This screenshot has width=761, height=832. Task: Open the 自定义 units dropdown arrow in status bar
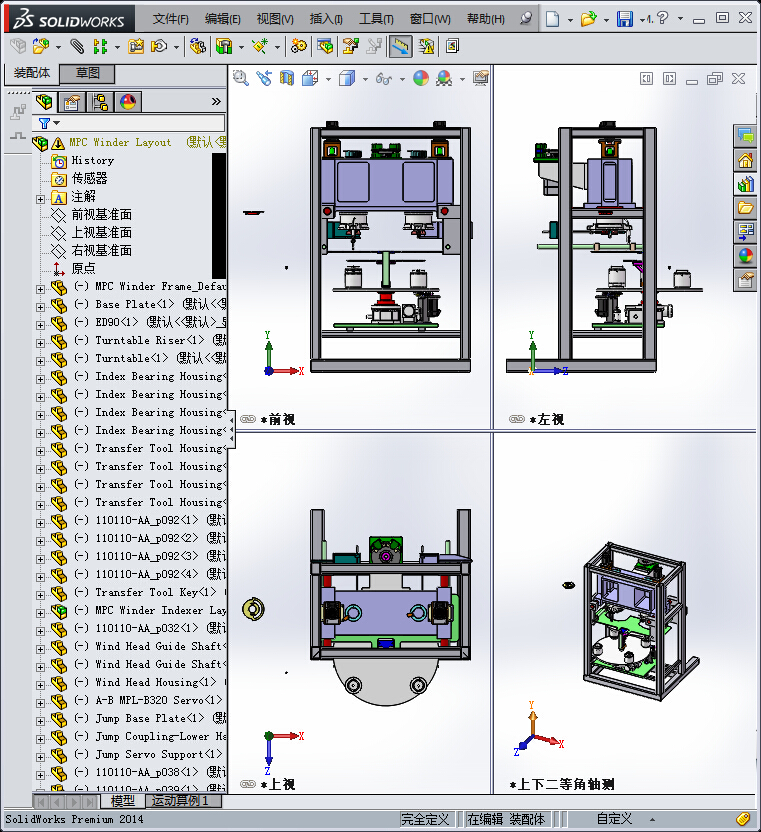click(x=652, y=819)
